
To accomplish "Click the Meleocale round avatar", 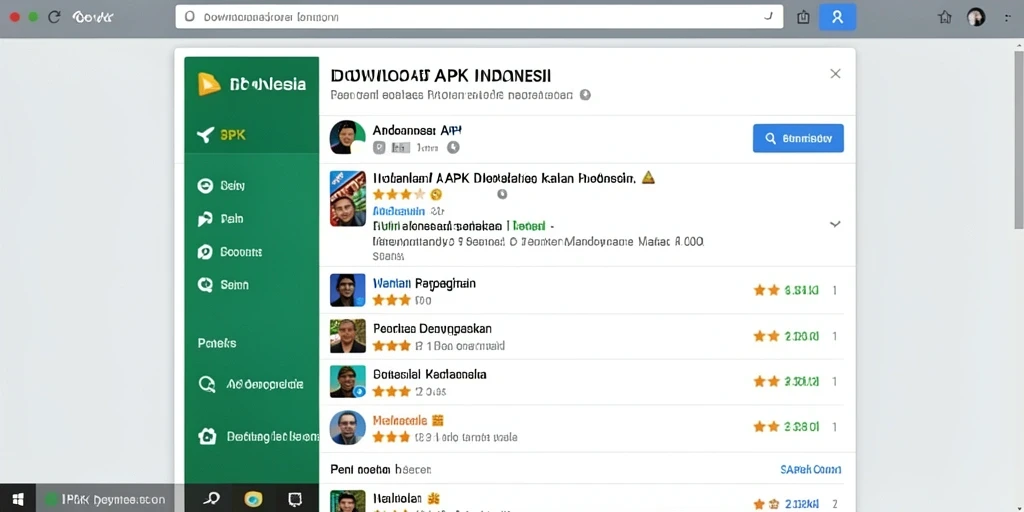I will point(347,428).
